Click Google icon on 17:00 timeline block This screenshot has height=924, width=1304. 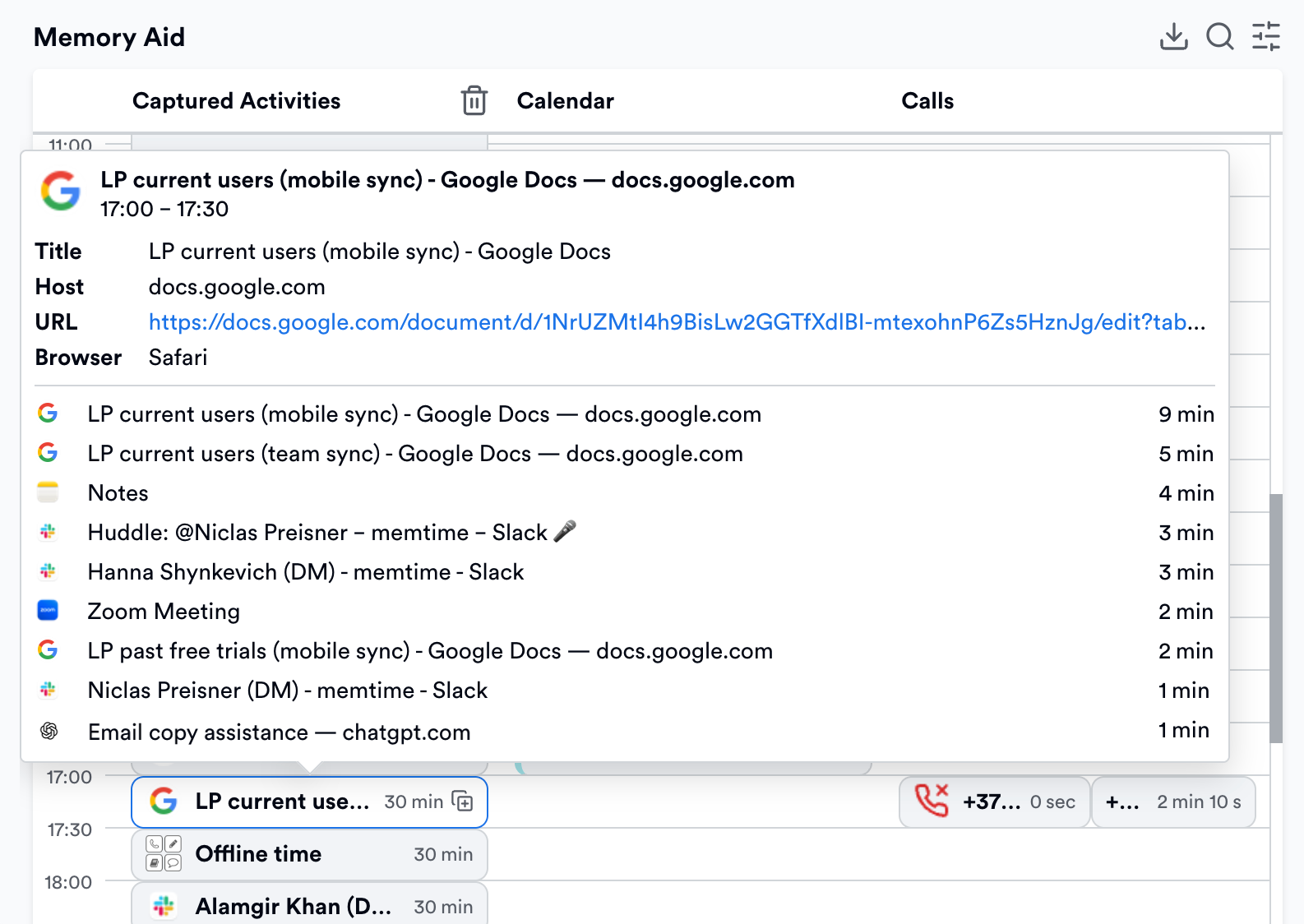click(164, 801)
